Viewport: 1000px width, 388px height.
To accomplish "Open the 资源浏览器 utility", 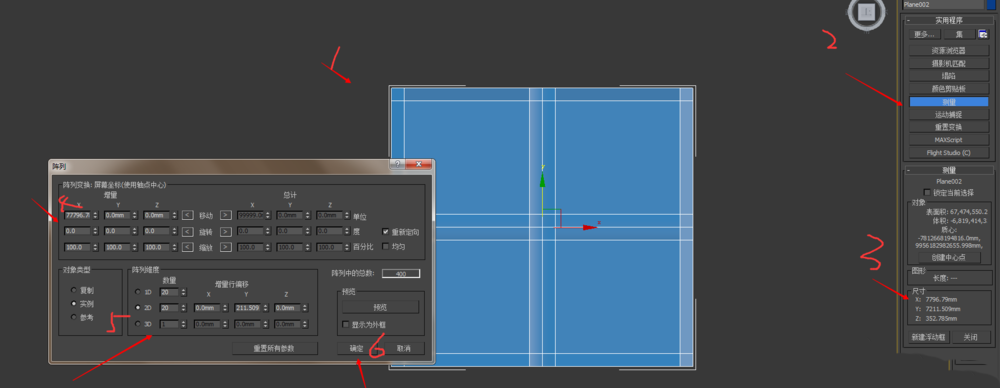I will click(x=949, y=50).
